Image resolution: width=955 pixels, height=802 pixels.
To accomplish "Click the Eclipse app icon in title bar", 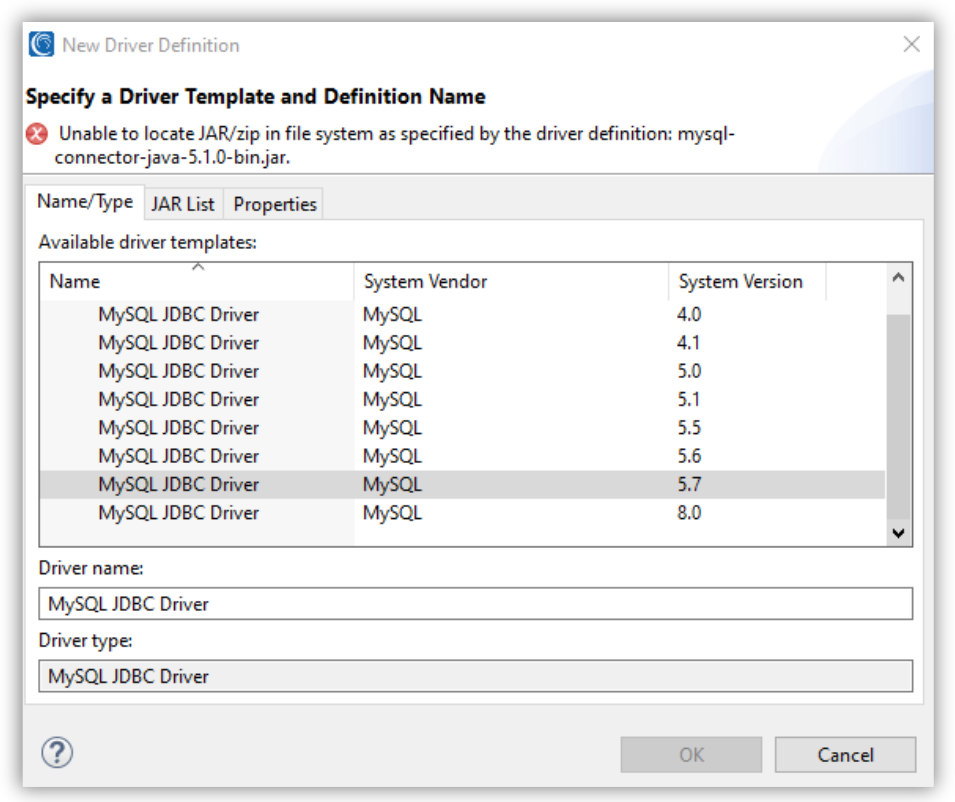I will click(42, 45).
